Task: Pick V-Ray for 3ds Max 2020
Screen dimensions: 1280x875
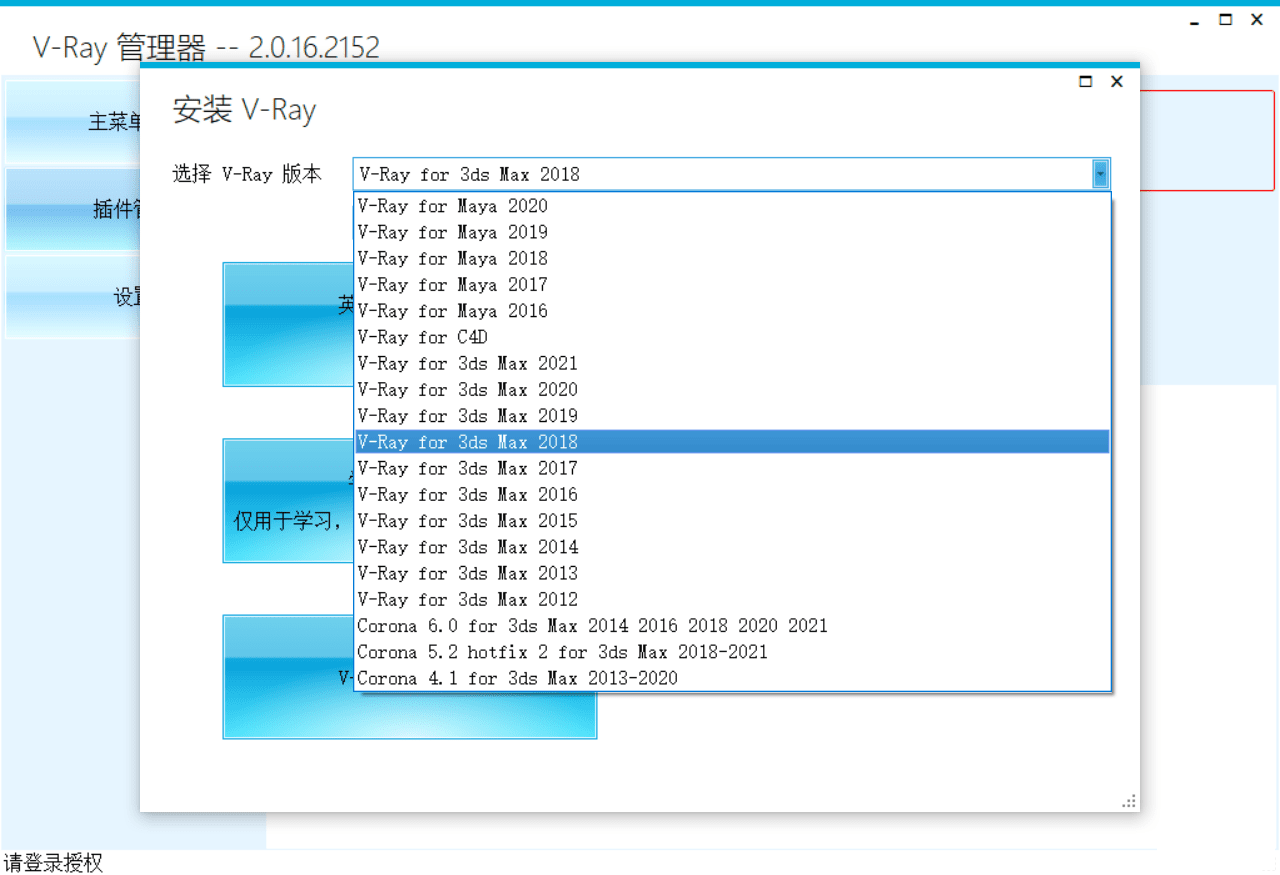Action: (732, 390)
